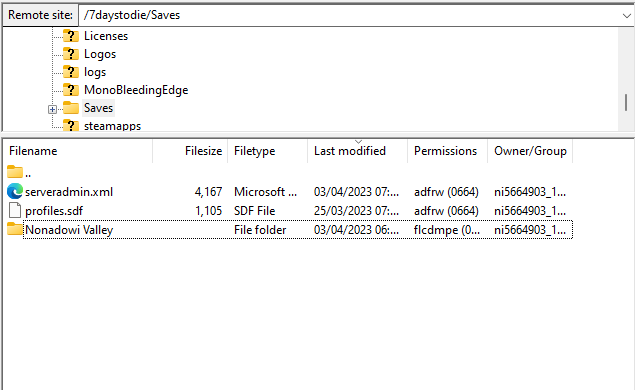Click the Logos folder question-mark icon
The width and height of the screenshot is (635, 390).
(x=71, y=54)
